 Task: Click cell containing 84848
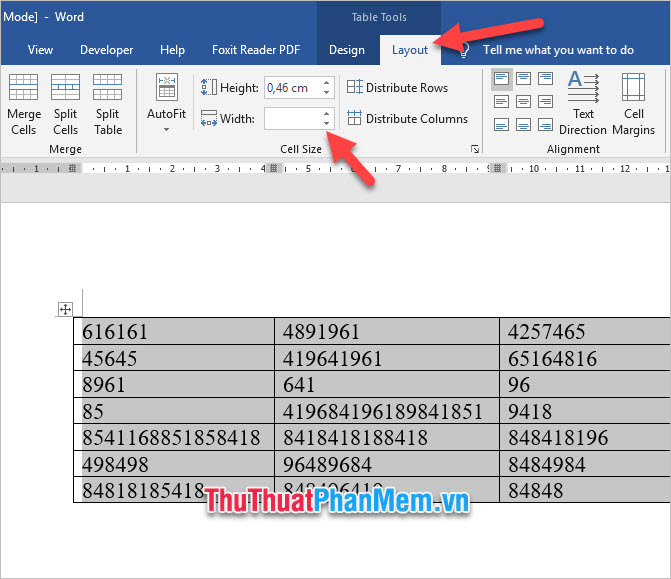tap(585, 490)
